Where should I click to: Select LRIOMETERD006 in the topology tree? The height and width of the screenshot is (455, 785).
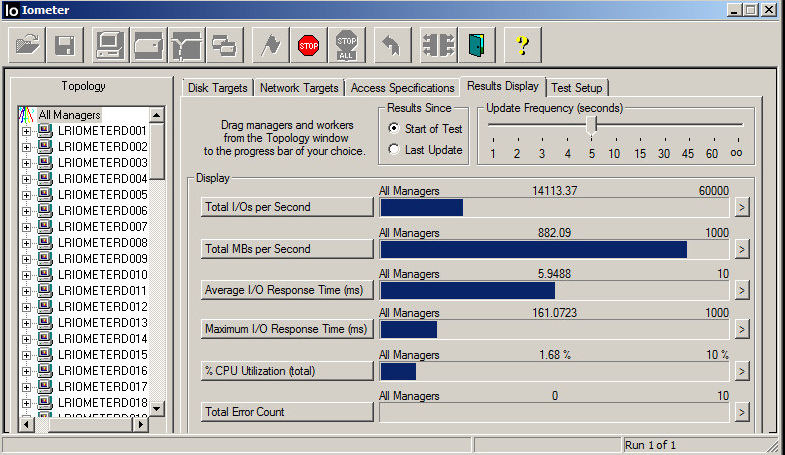tap(103, 211)
